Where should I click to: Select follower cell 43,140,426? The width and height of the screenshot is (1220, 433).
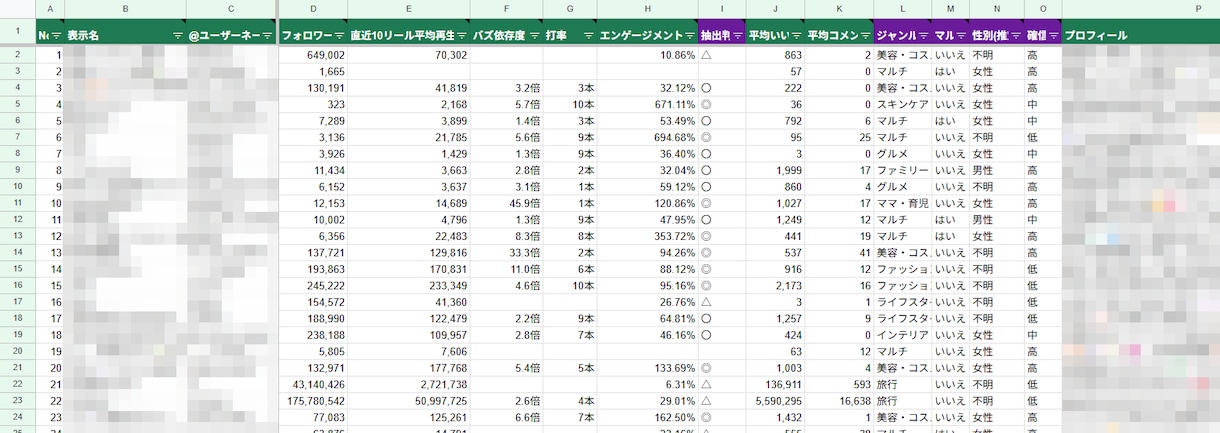click(x=313, y=385)
